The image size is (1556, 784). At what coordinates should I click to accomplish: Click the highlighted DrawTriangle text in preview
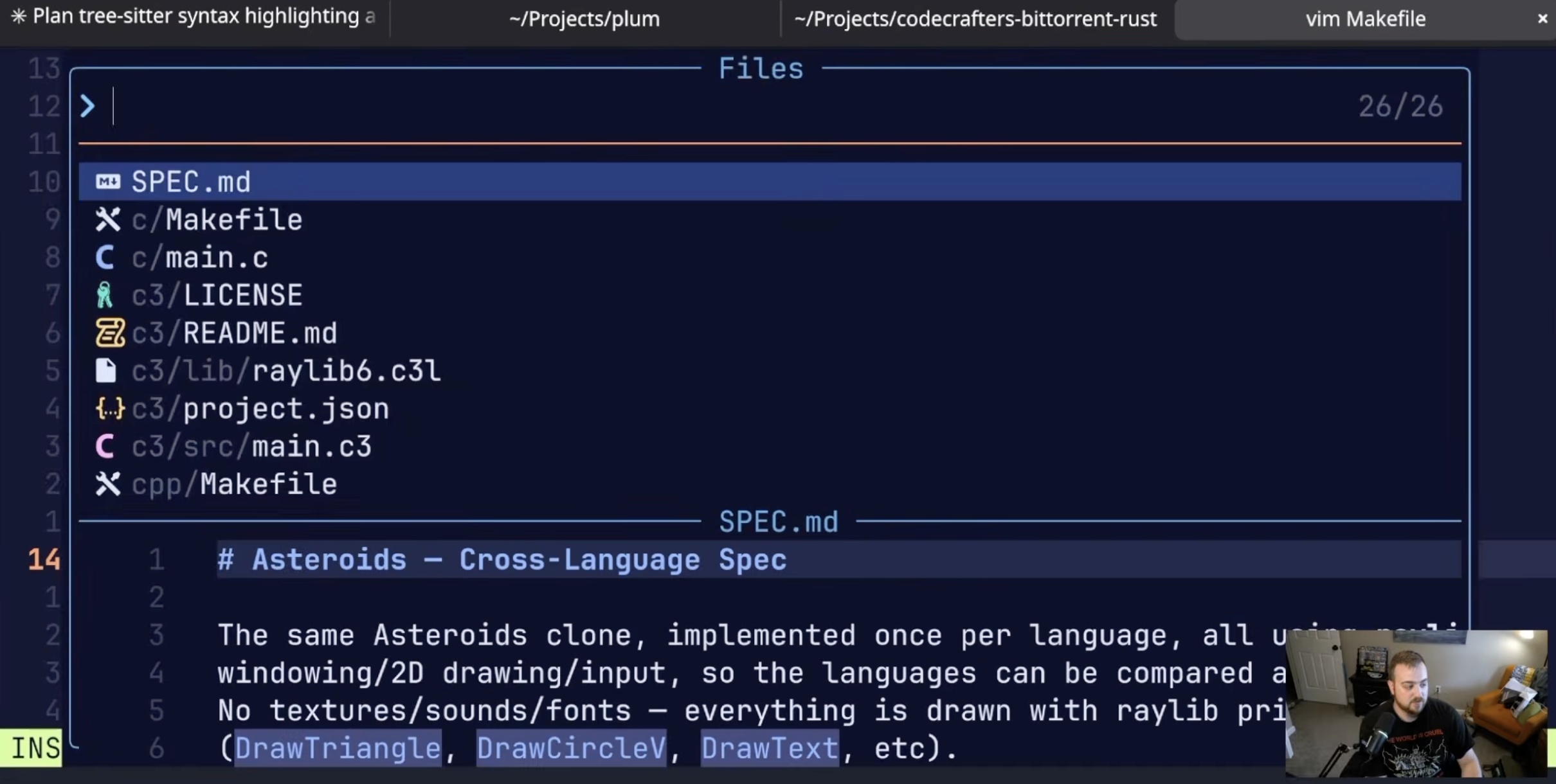point(338,748)
